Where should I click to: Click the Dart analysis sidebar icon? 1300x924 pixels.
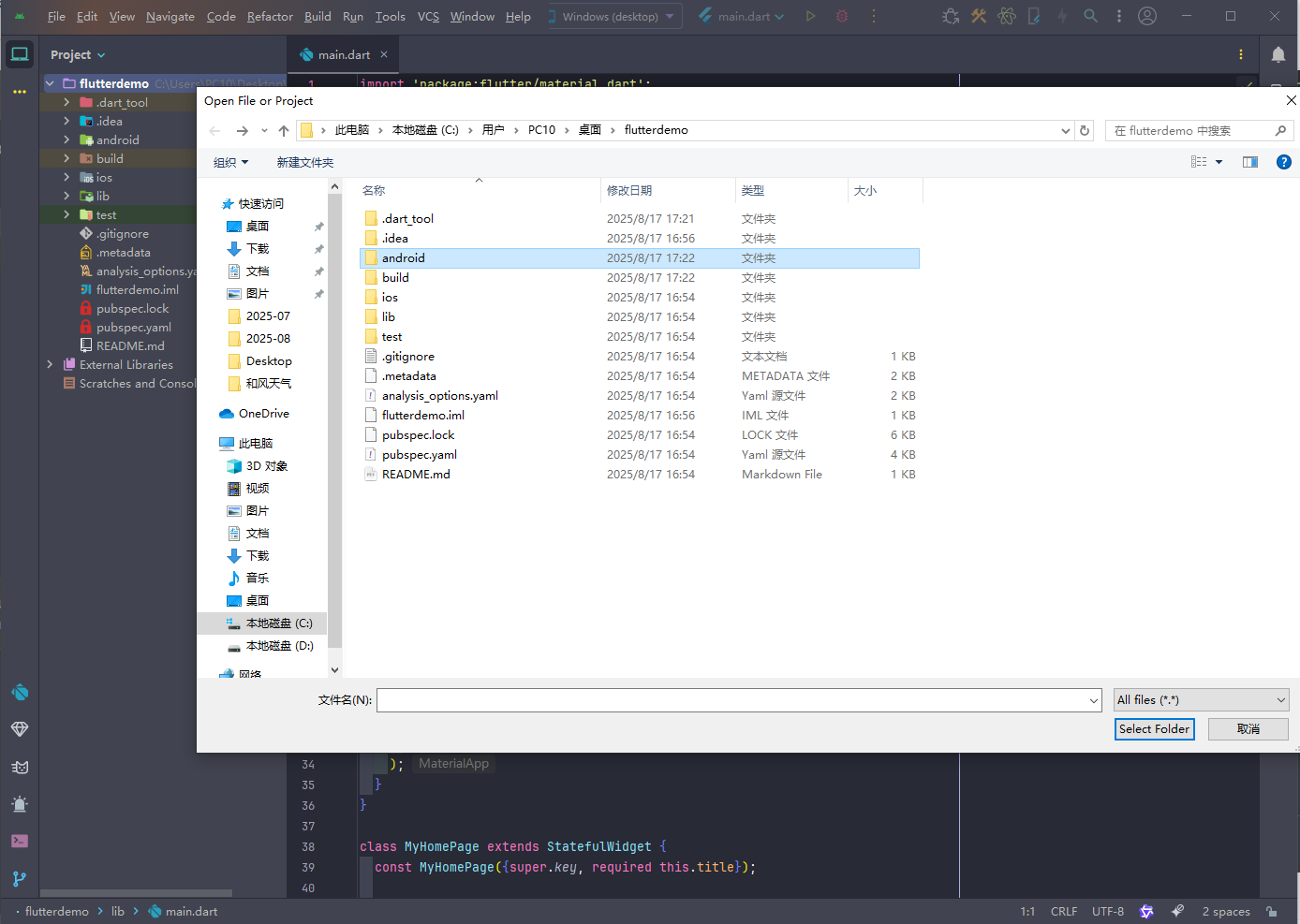coord(20,693)
